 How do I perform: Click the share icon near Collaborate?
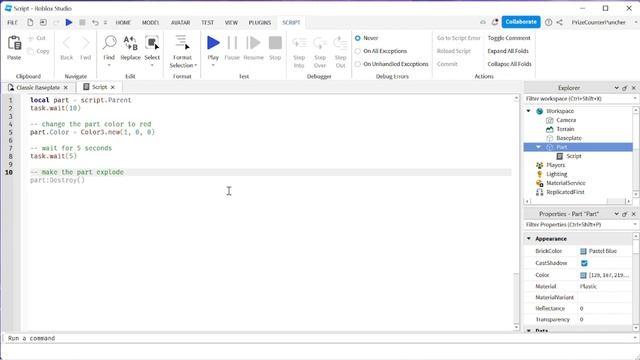(x=560, y=22)
